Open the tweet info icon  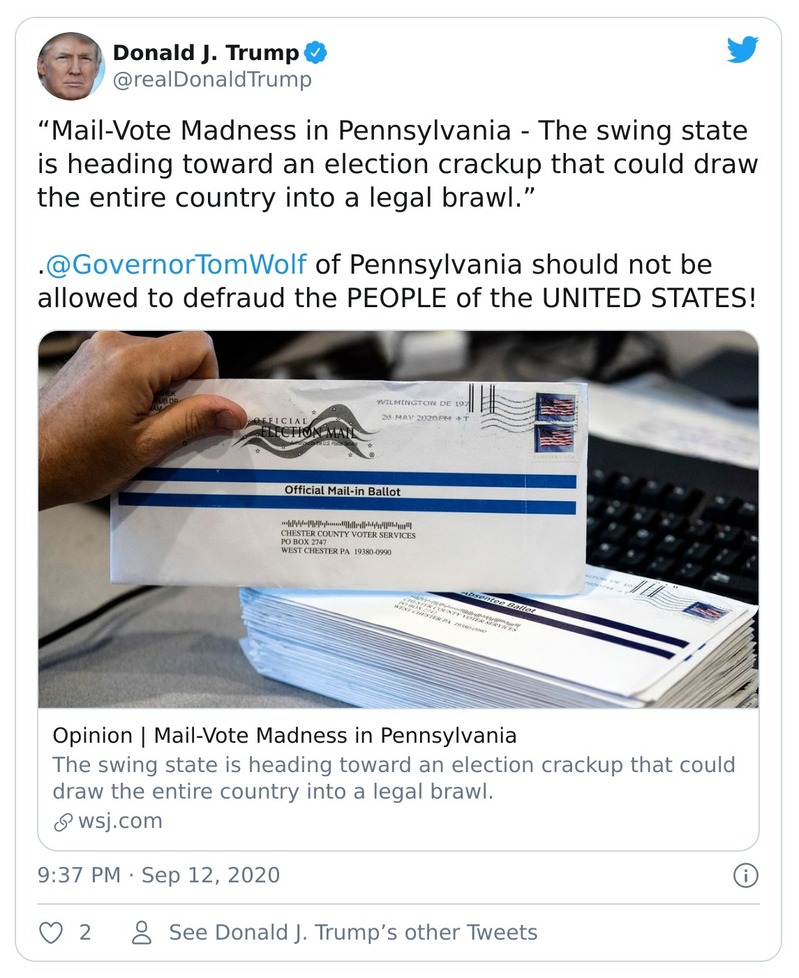point(745,876)
